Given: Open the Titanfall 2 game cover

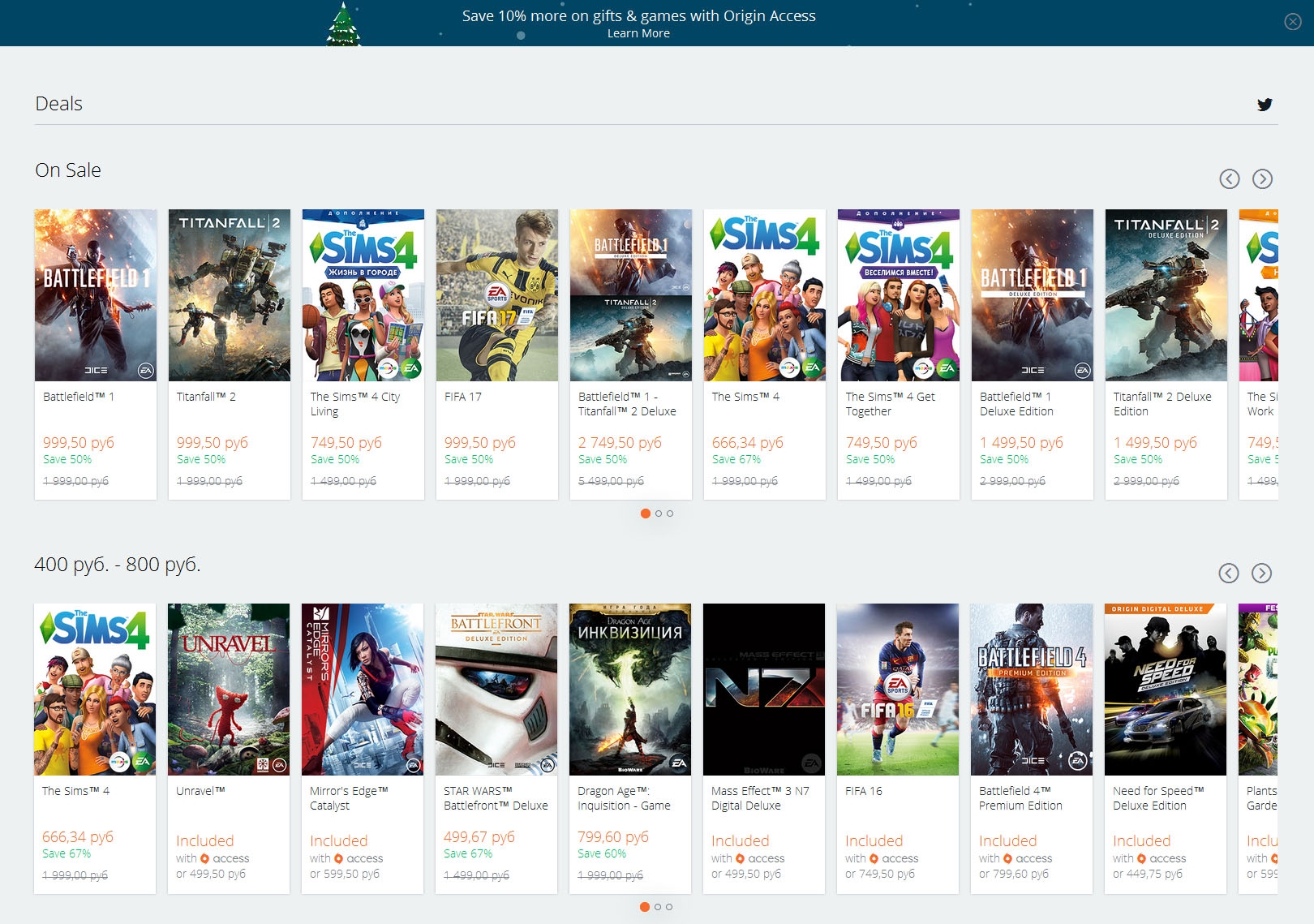Looking at the screenshot, I should [x=230, y=295].
